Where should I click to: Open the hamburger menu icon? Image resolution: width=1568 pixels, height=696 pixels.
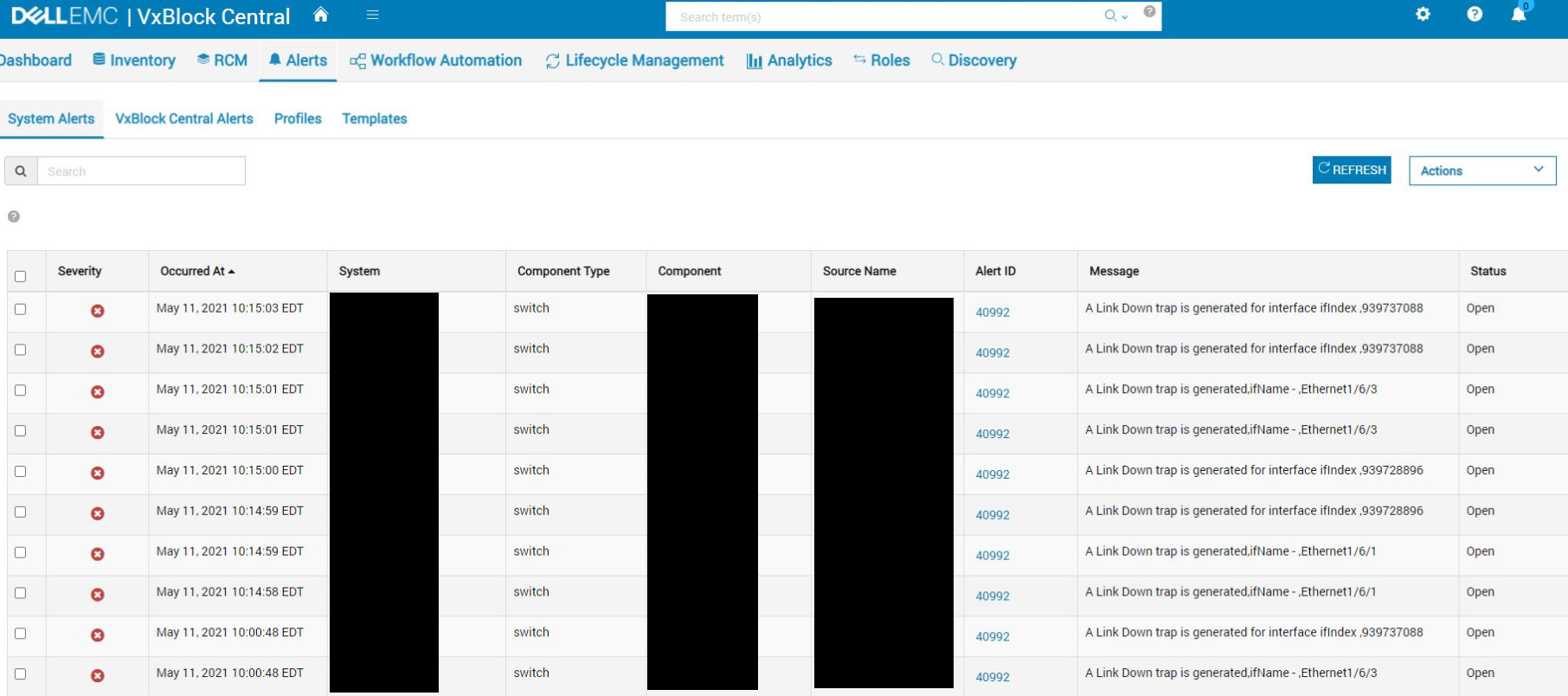pos(372,15)
